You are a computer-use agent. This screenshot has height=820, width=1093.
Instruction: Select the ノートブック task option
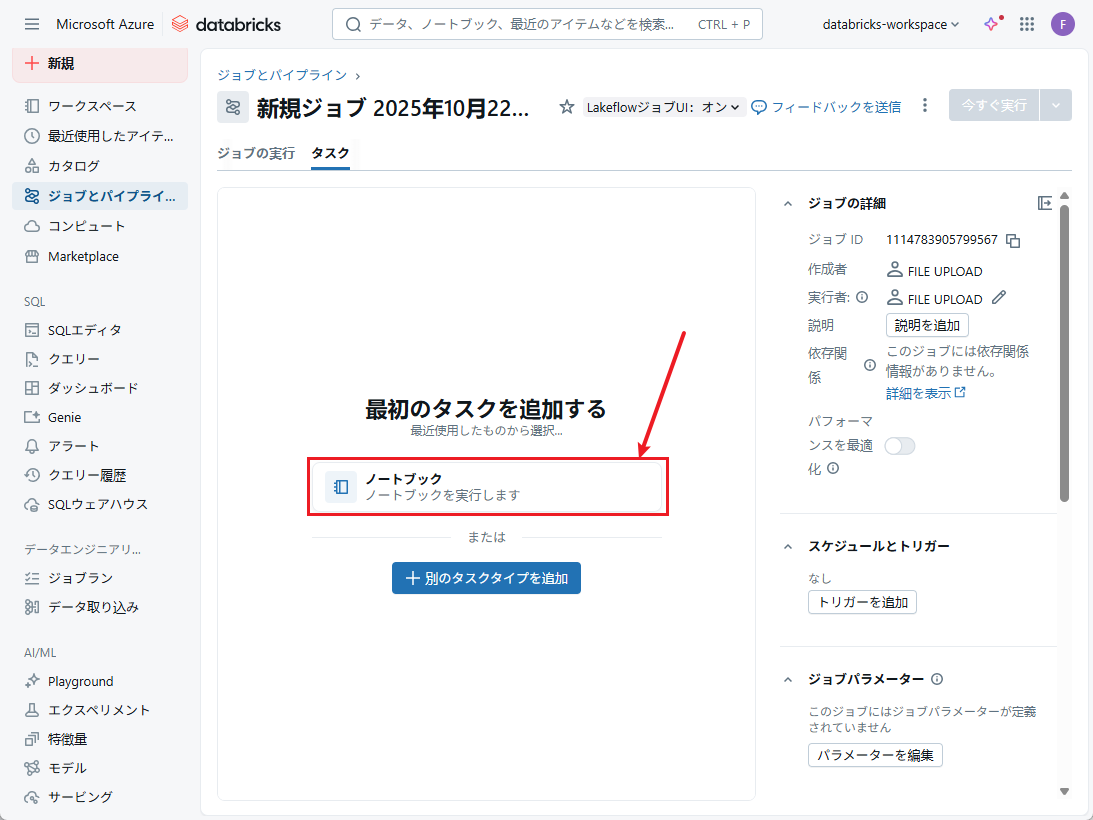[487, 487]
